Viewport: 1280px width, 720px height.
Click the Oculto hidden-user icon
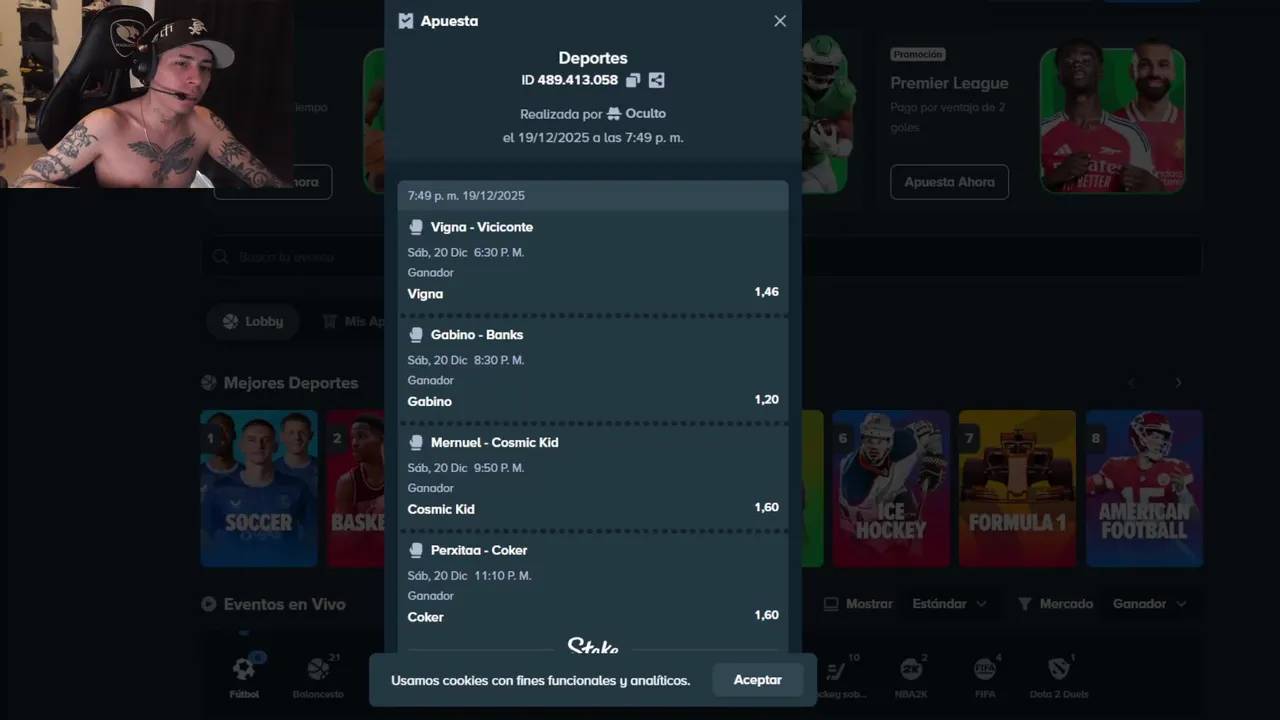point(614,114)
